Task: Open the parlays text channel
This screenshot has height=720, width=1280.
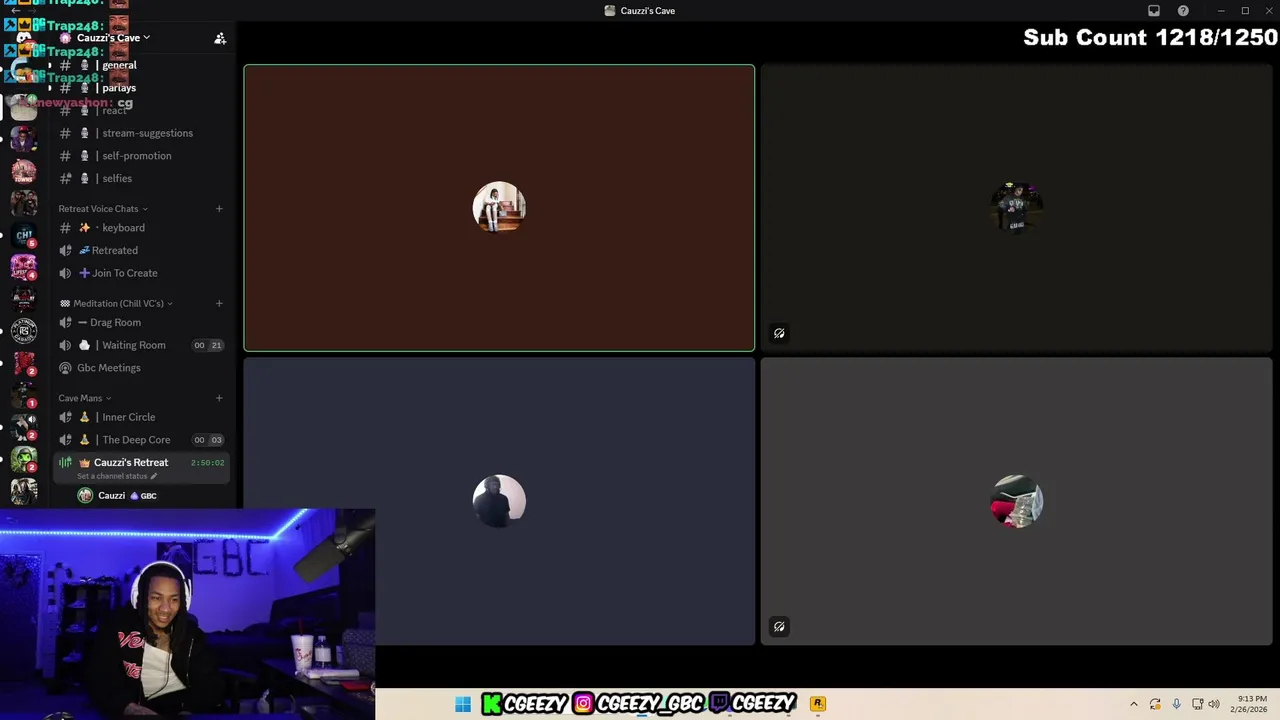Action: (x=140, y=88)
